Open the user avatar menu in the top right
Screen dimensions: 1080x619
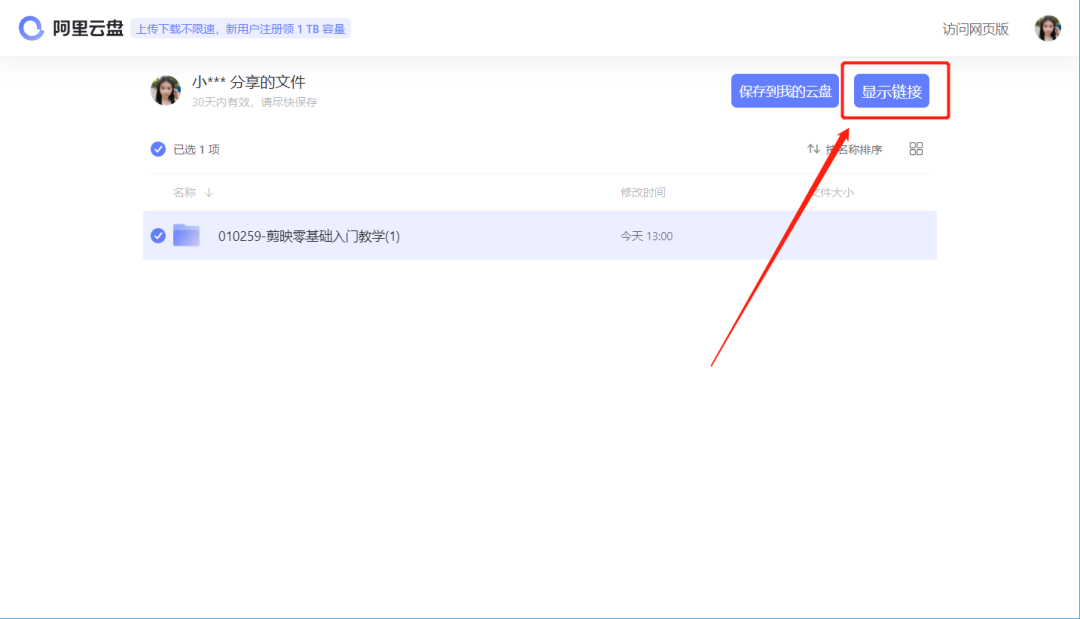pyautogui.click(x=1048, y=28)
